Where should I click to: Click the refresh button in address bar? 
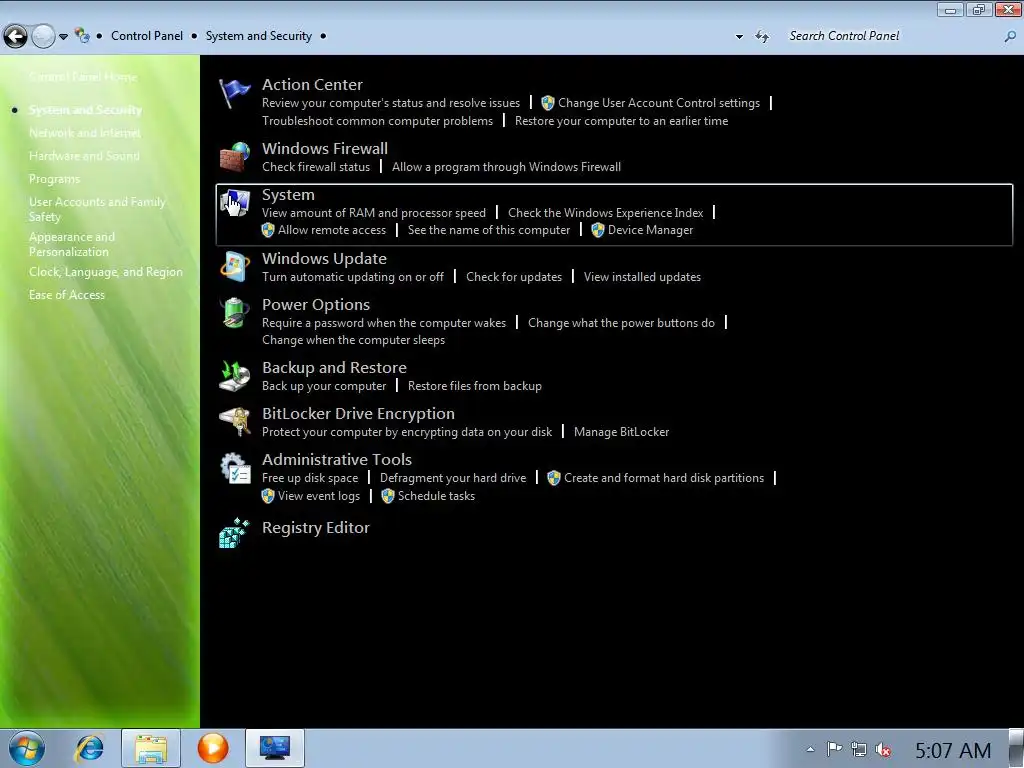click(x=761, y=36)
